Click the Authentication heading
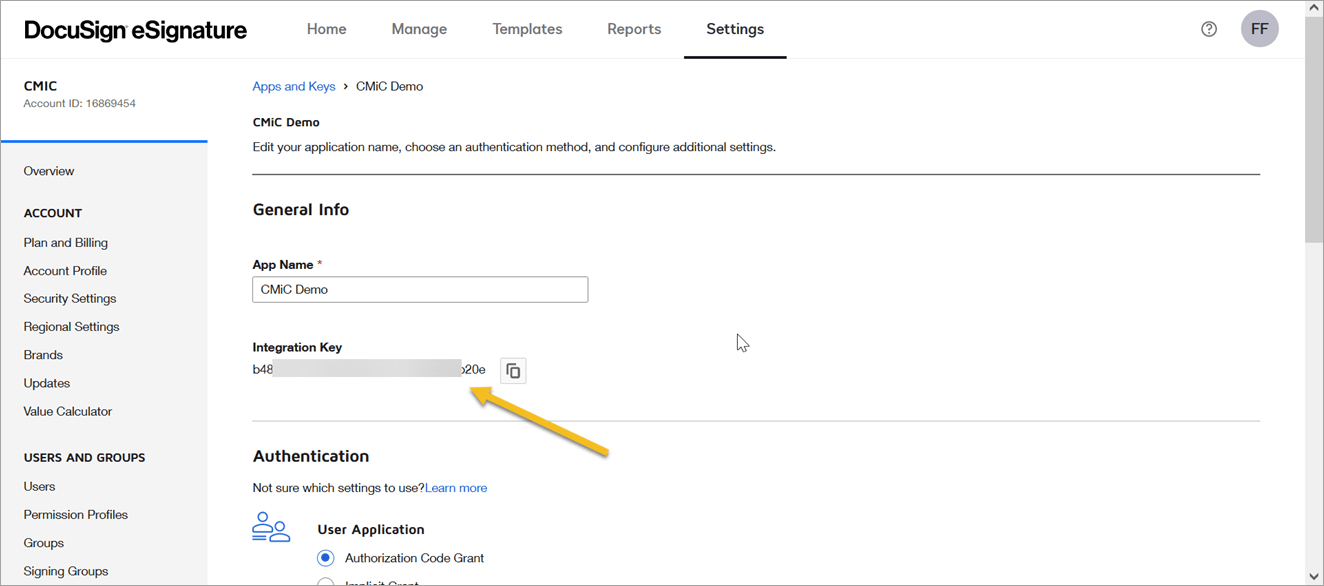The height and width of the screenshot is (586, 1324). tap(311, 456)
